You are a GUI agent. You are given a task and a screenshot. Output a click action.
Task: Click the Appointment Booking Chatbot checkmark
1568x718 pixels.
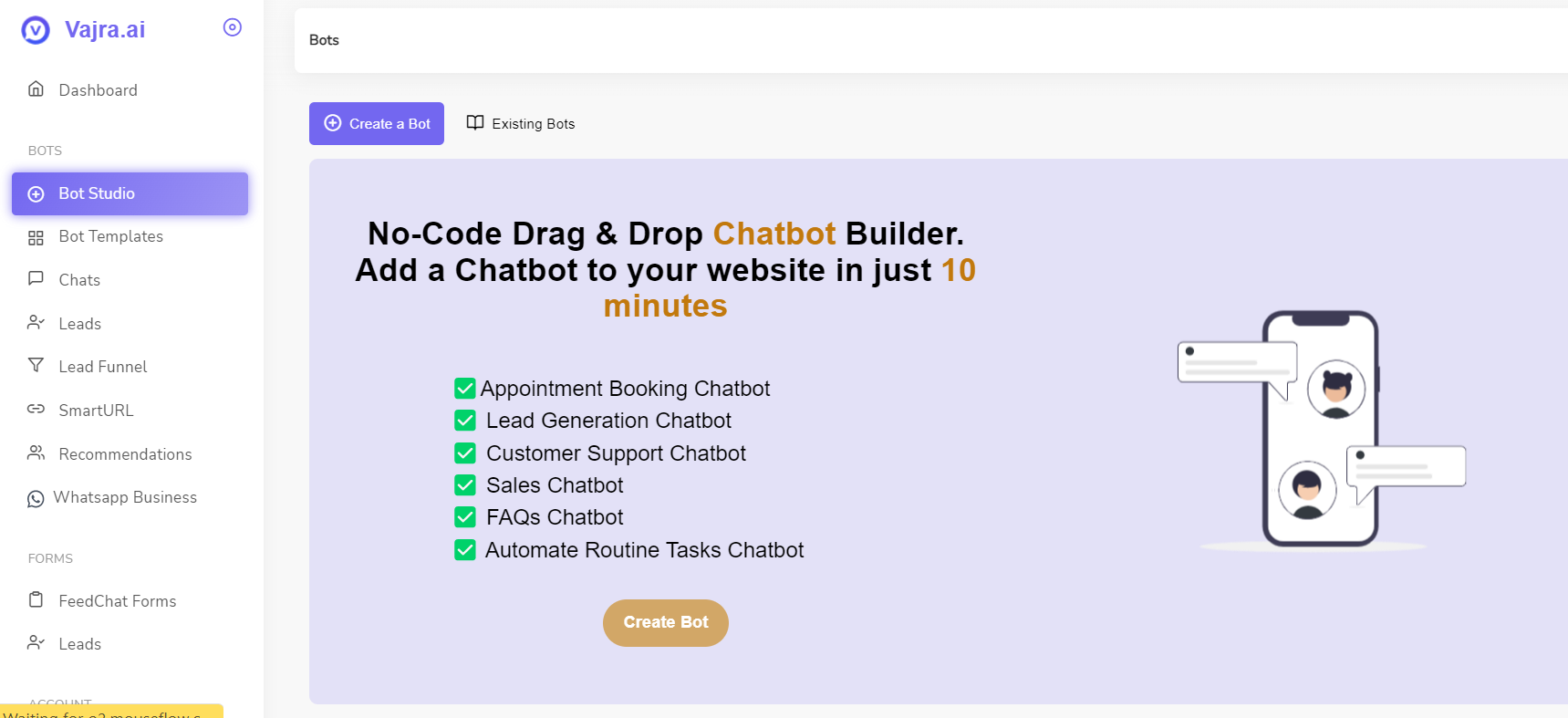[x=465, y=389]
